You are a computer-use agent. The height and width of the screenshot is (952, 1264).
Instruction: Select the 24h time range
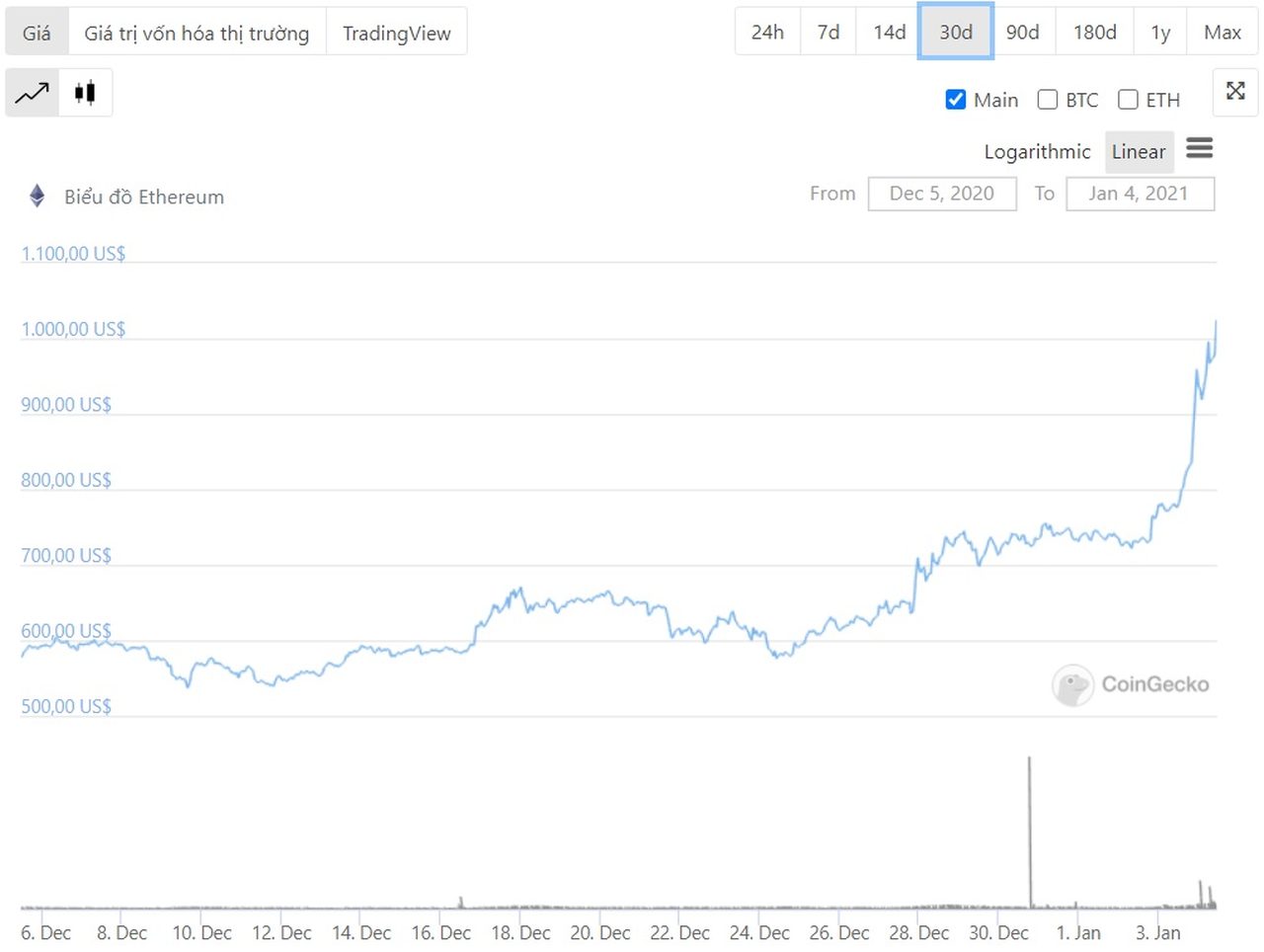tap(767, 33)
